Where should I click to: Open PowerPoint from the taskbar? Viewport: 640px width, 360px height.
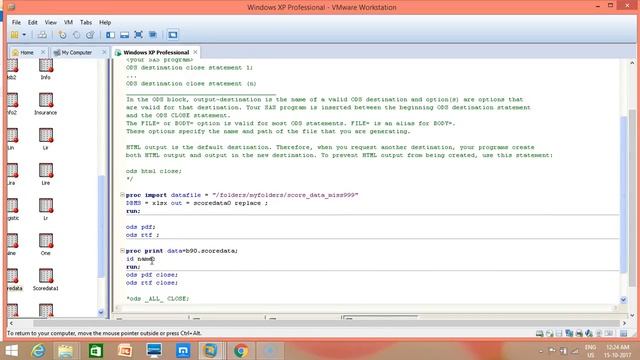[125, 351]
